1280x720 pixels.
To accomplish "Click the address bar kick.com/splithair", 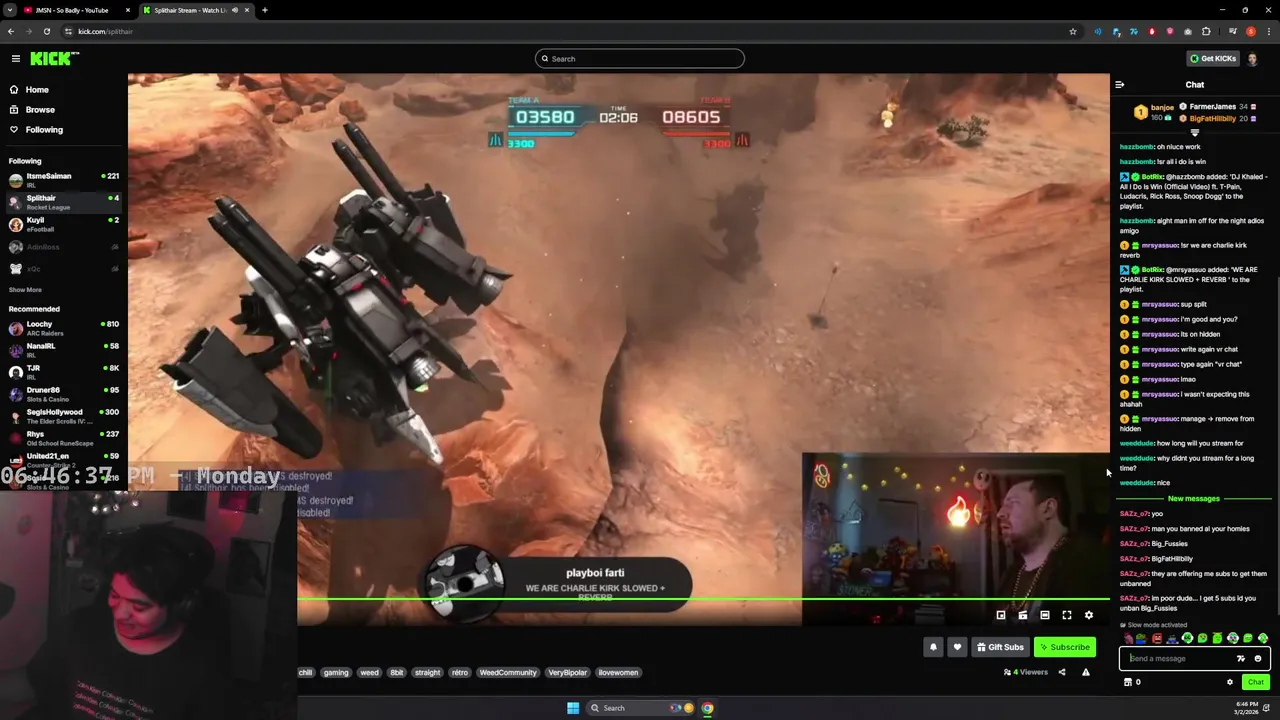I will pos(570,32).
